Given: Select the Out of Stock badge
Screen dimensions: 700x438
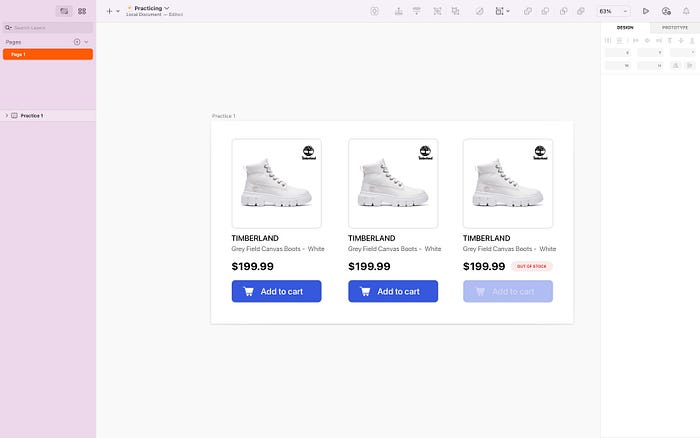Looking at the screenshot, I should pos(532,267).
